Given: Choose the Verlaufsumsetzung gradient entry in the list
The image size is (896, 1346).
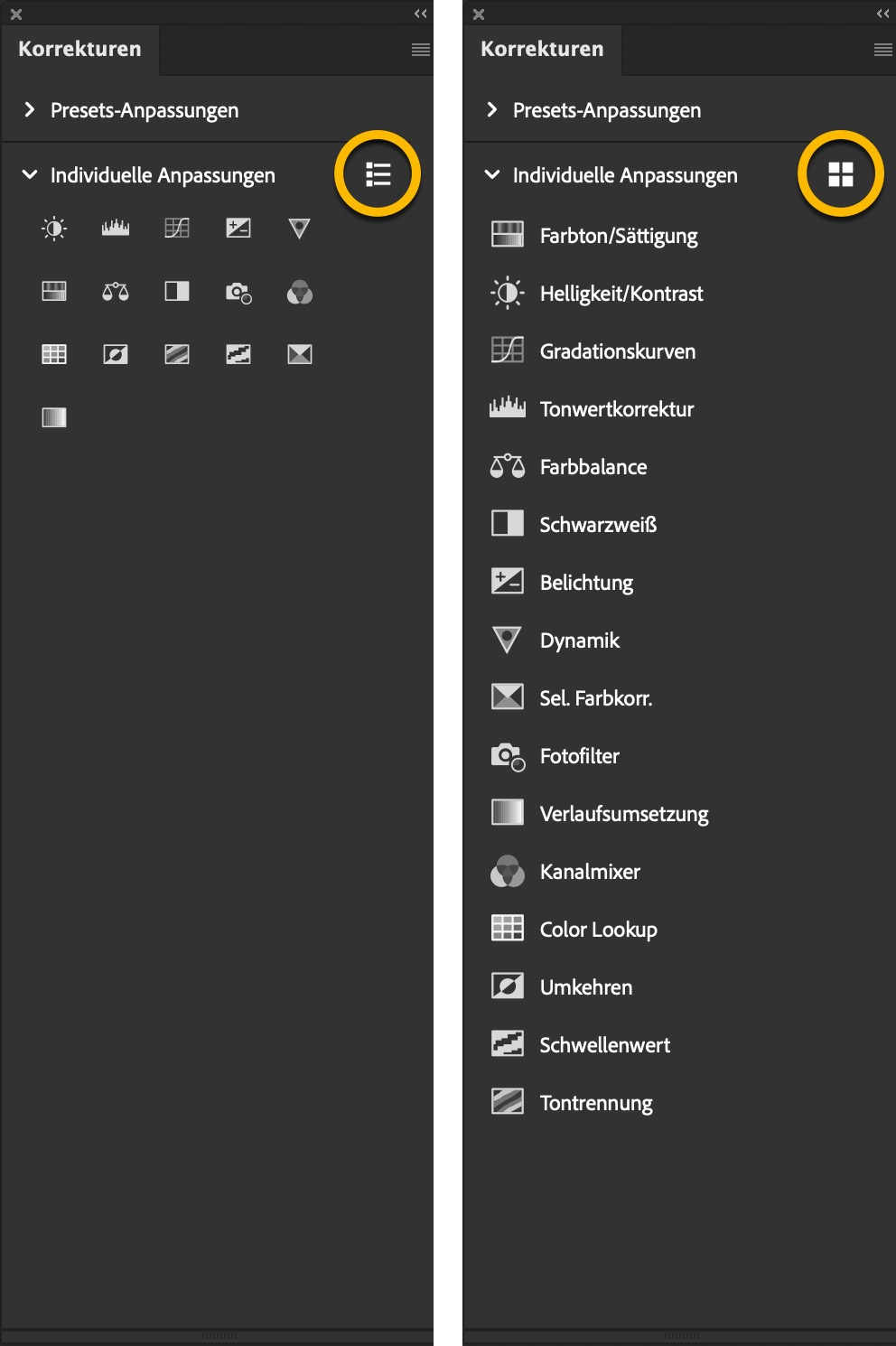Looking at the screenshot, I should pos(623,814).
